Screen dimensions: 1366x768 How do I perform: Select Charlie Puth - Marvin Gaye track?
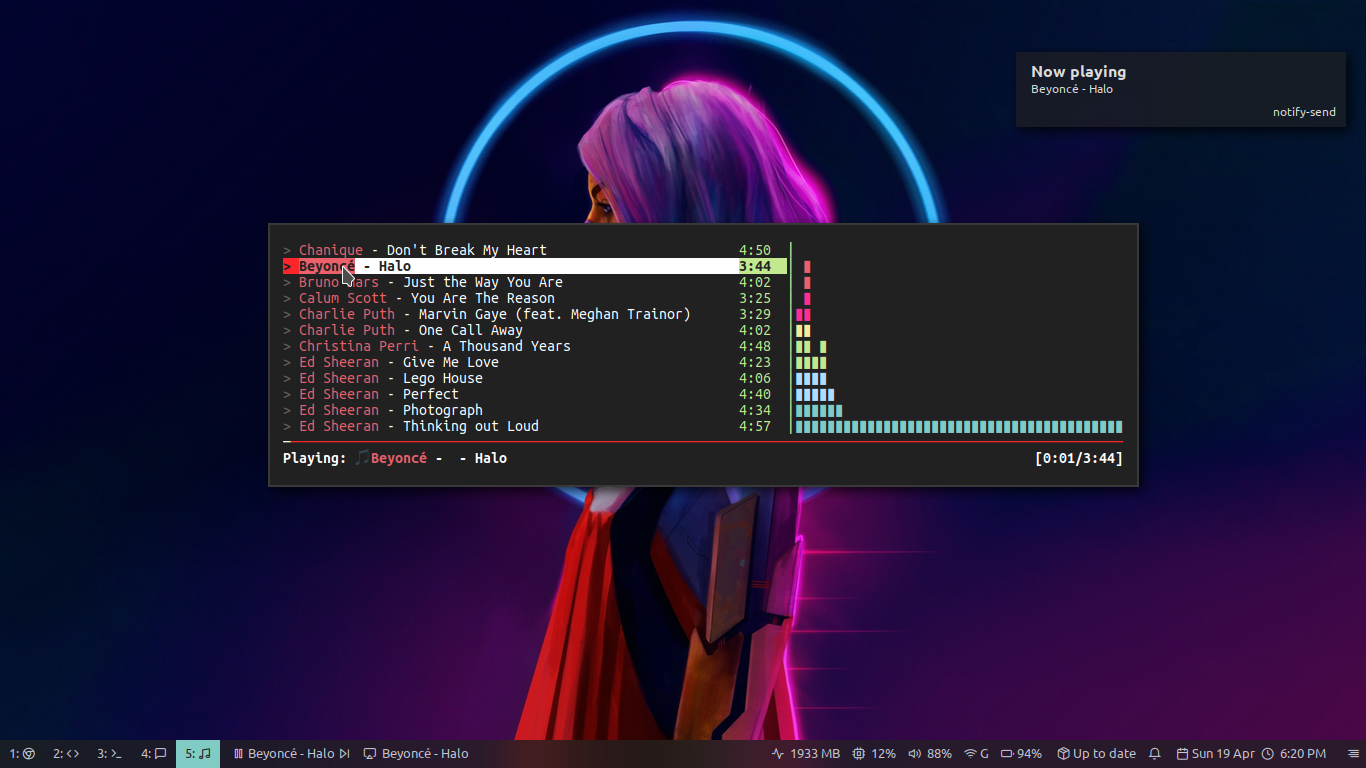[535, 314]
